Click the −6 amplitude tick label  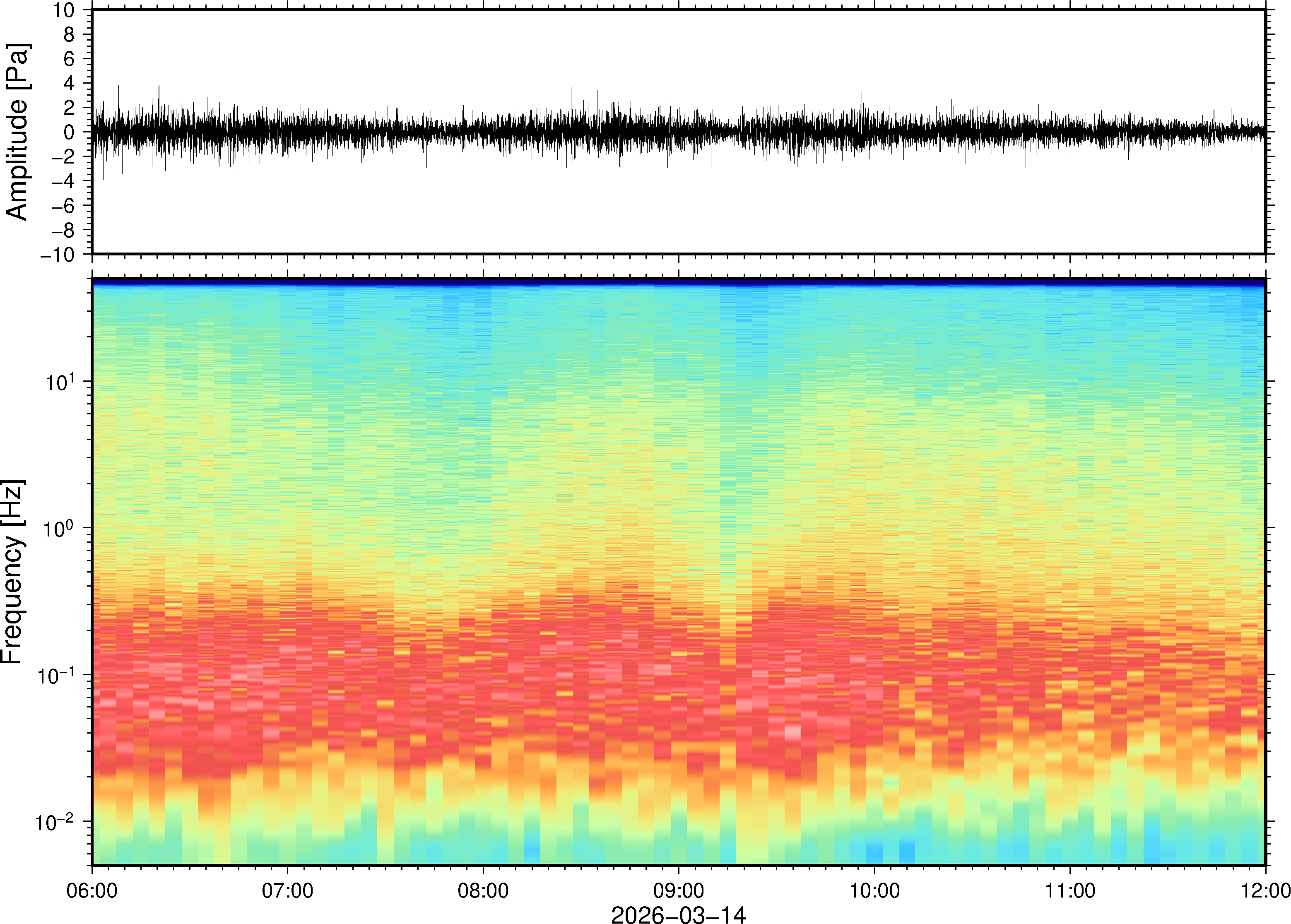63,206
